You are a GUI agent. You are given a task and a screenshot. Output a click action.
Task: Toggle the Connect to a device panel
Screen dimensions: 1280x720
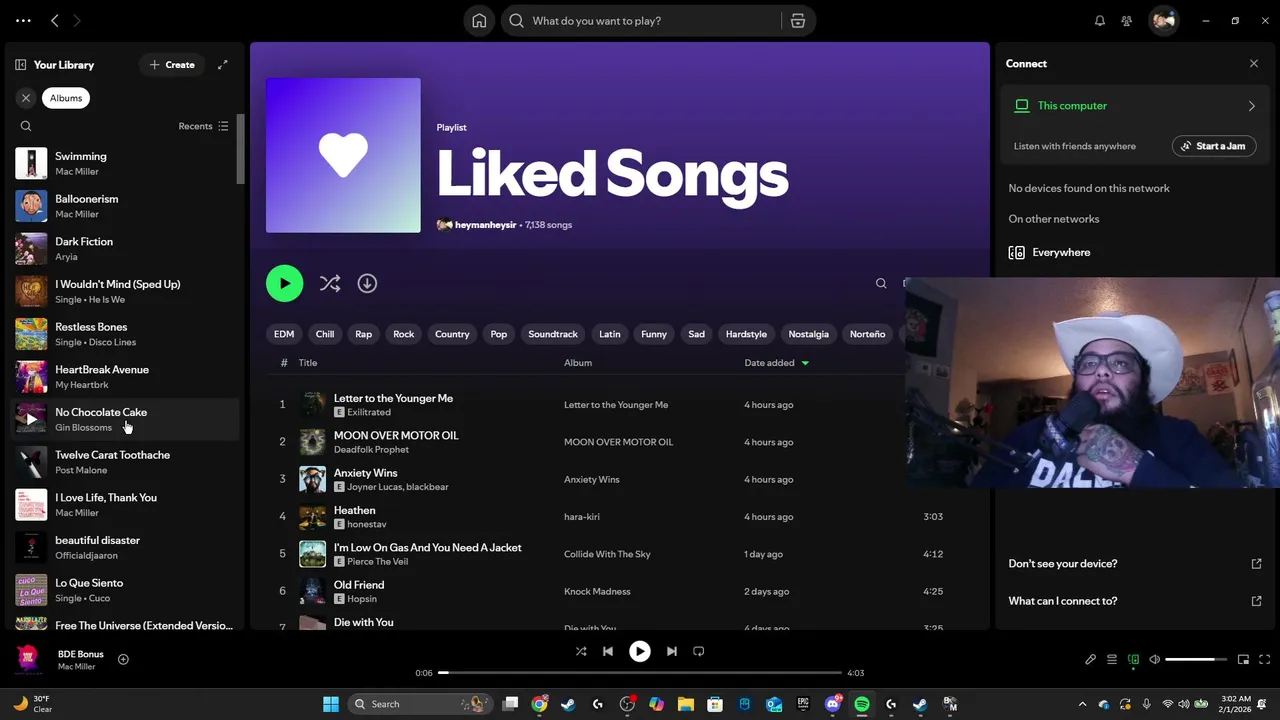pos(1133,660)
